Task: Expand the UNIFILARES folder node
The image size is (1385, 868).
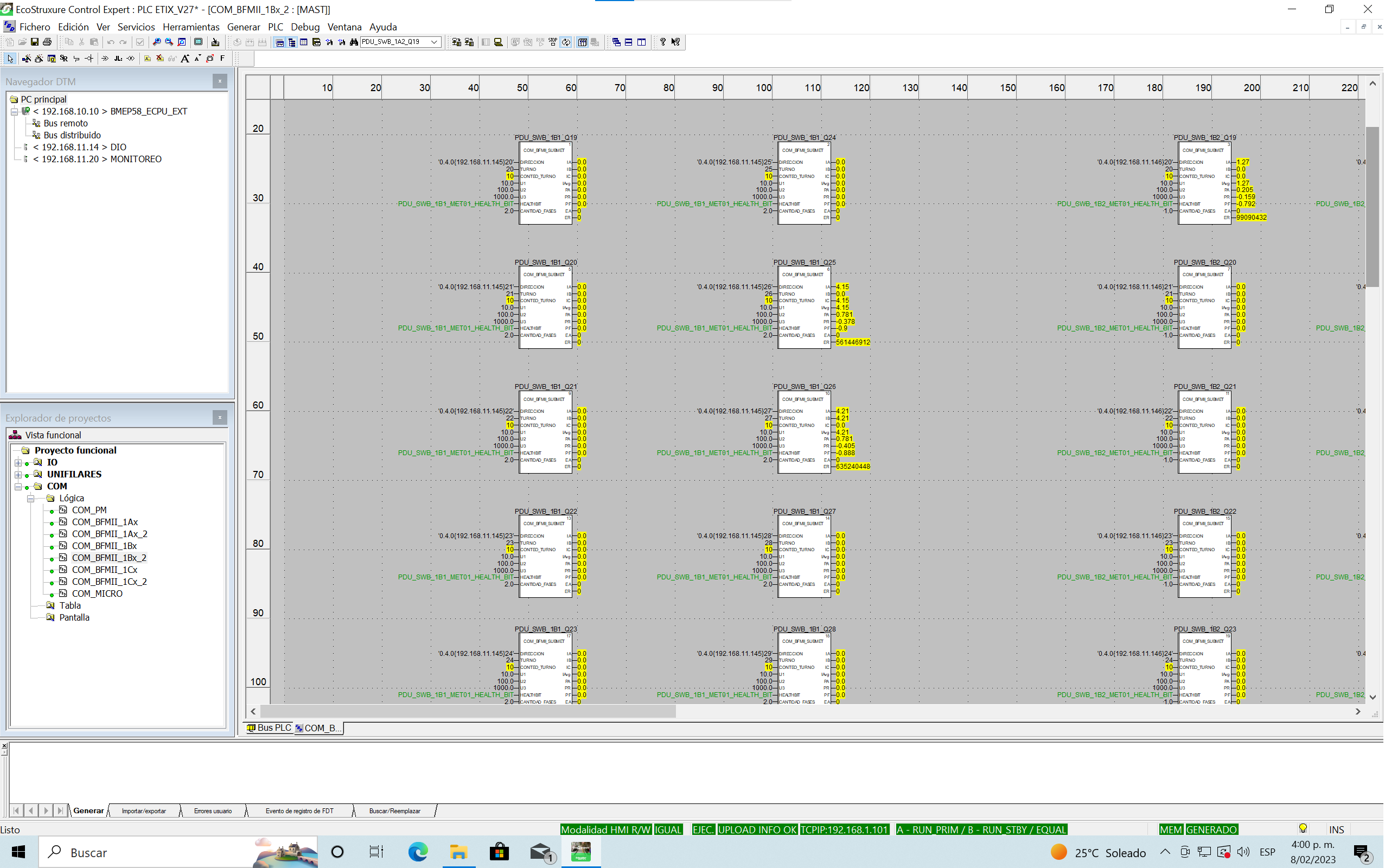Action: (18, 475)
